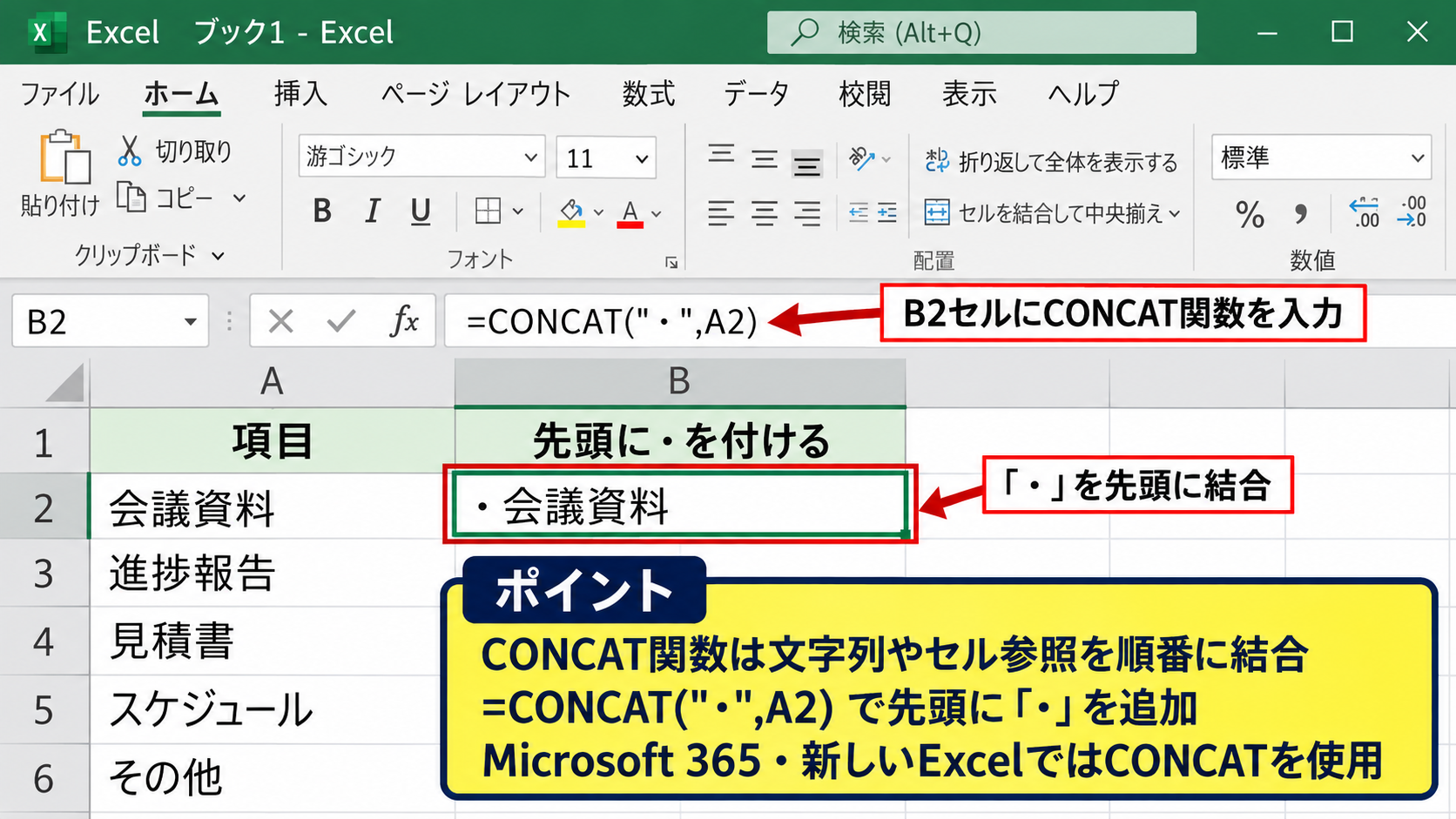Viewport: 1456px width, 819px height.
Task: Click the search box 検索 (Alt+Q)
Action: pos(981,32)
